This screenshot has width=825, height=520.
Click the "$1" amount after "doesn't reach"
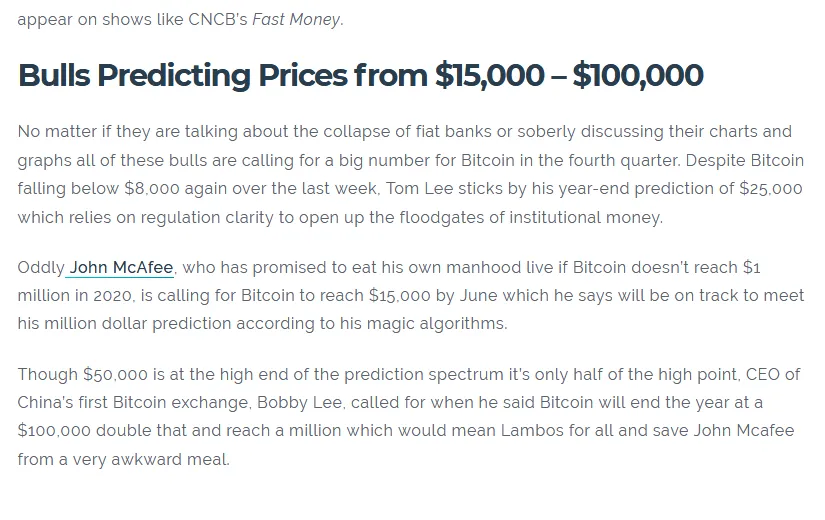(751, 267)
